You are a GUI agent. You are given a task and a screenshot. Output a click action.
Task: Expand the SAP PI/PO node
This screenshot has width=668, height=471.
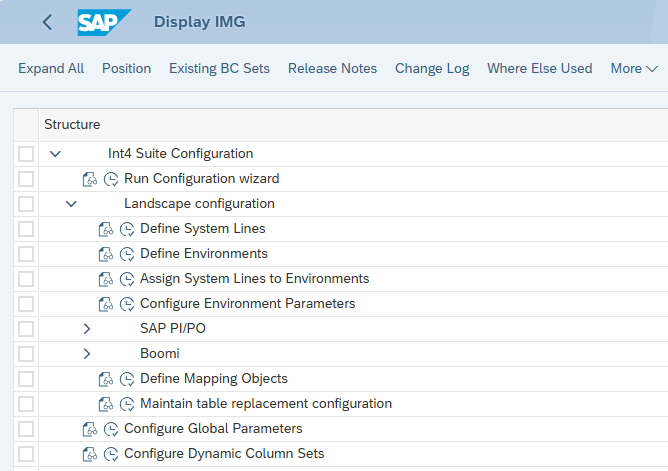coord(87,329)
